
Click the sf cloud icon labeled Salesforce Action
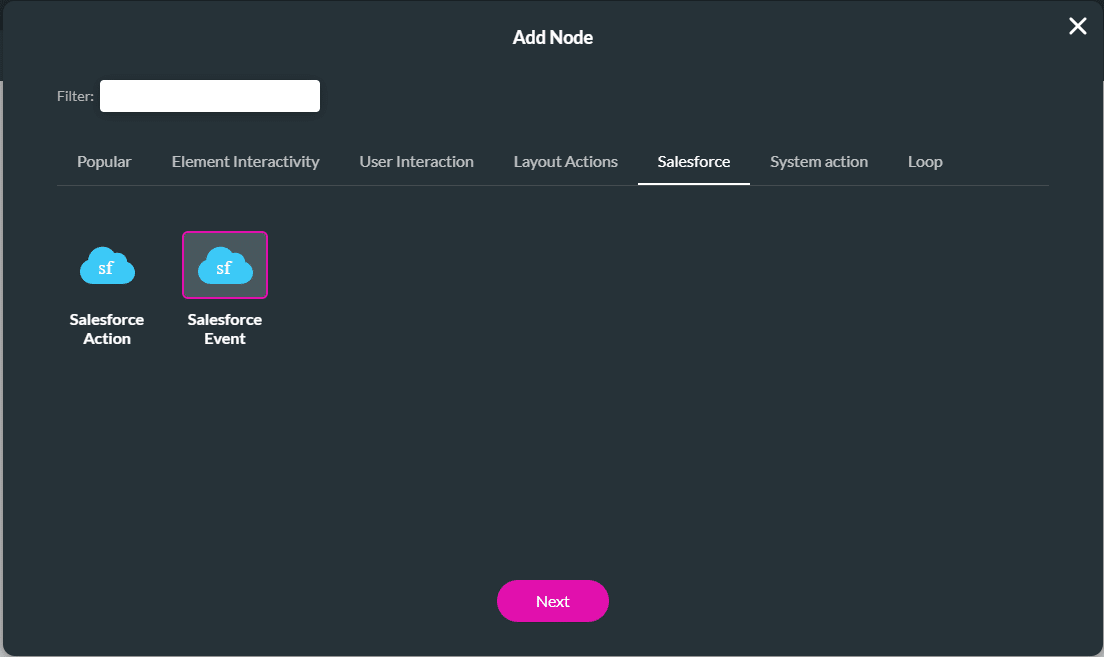(107, 265)
